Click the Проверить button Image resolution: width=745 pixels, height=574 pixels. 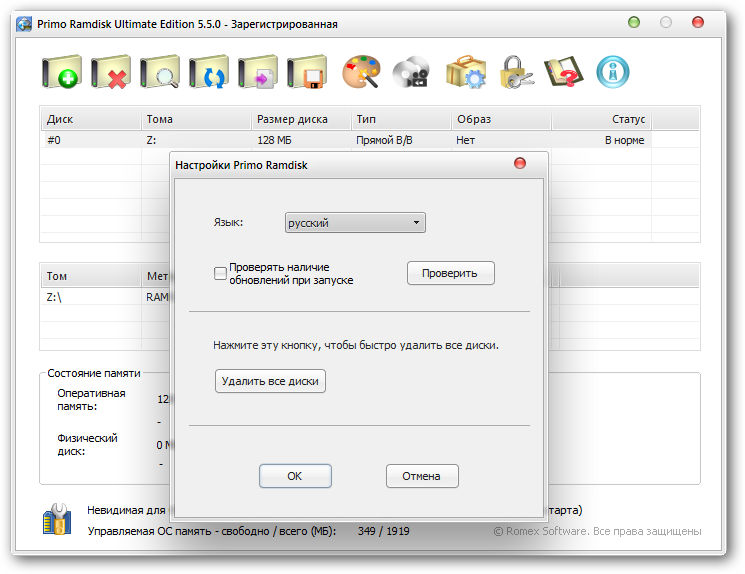click(450, 273)
